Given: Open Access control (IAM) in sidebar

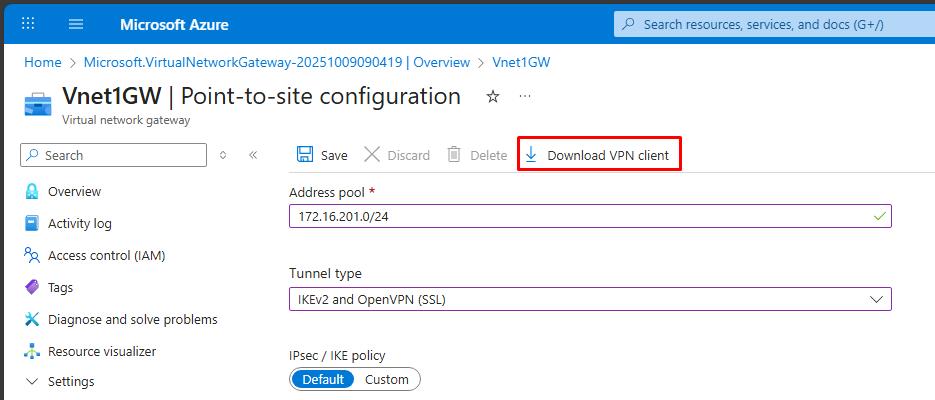Looking at the screenshot, I should click(106, 255).
